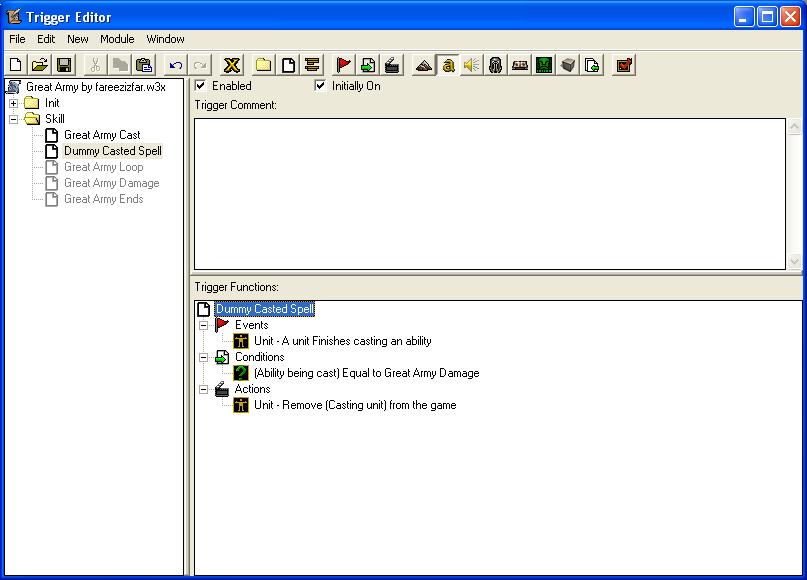Click the Paste clipboard icon

(x=144, y=65)
